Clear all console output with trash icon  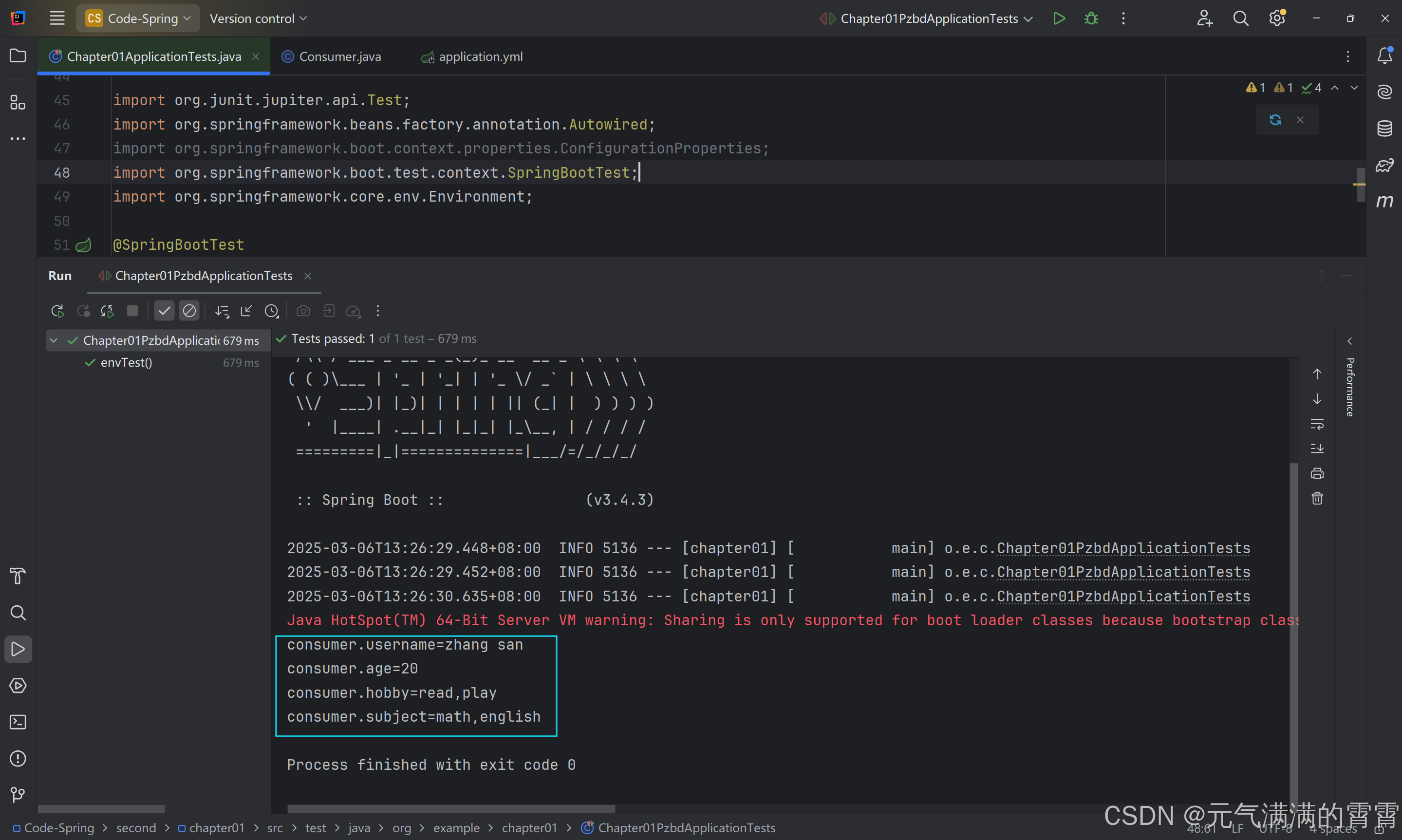click(x=1316, y=498)
